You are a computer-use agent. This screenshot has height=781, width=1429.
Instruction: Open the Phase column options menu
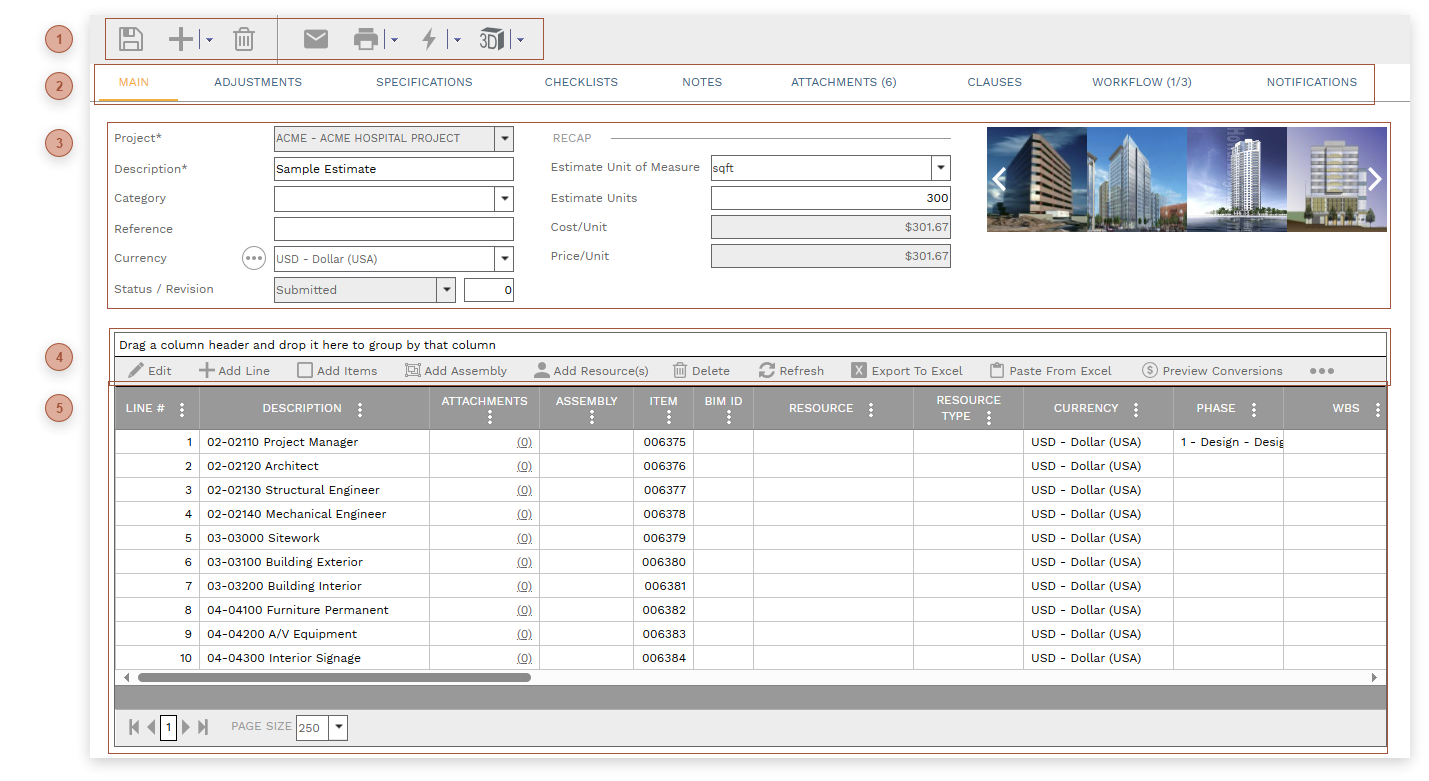point(1254,410)
